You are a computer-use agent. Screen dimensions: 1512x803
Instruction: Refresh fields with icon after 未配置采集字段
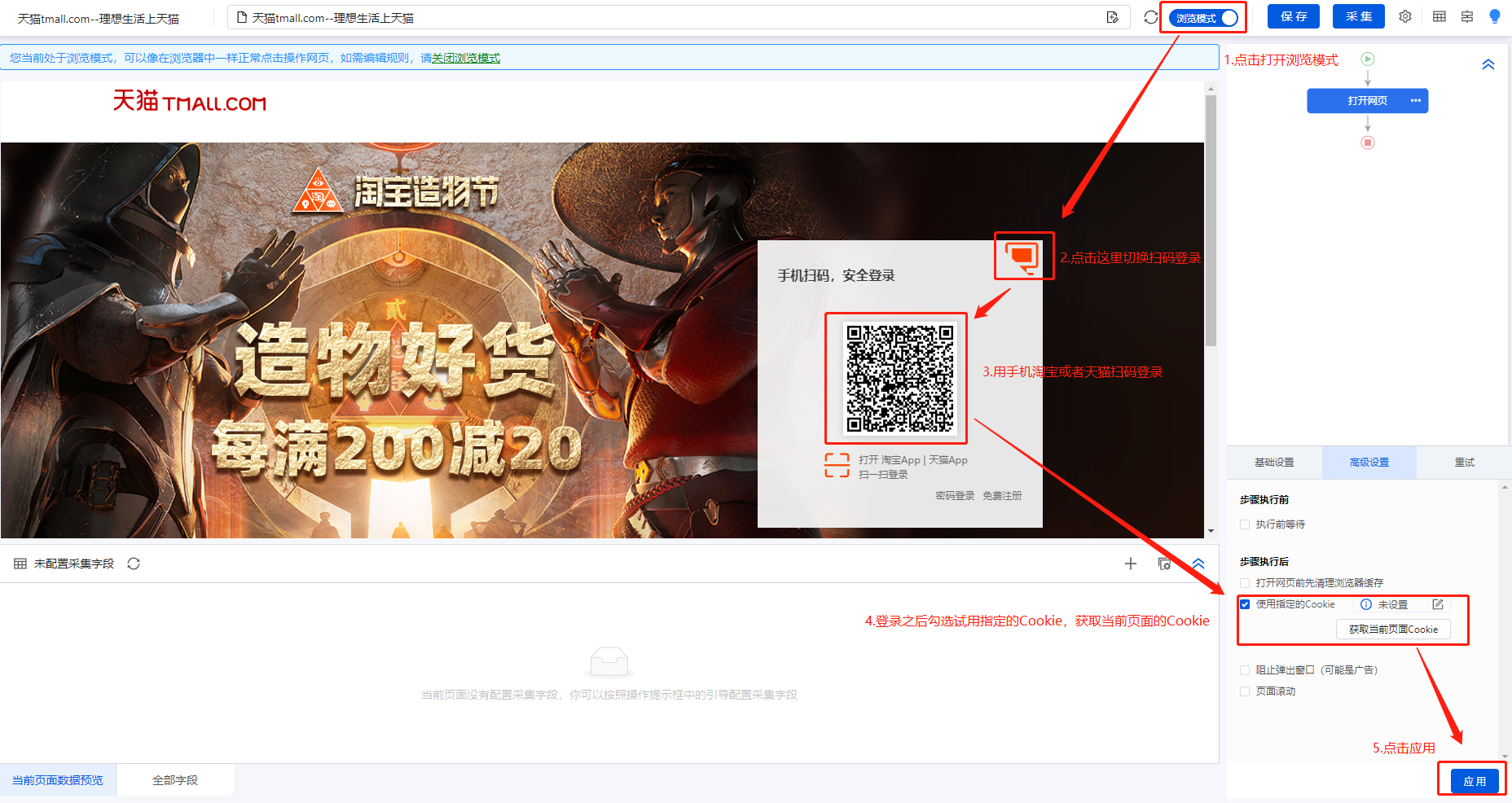[x=134, y=564]
